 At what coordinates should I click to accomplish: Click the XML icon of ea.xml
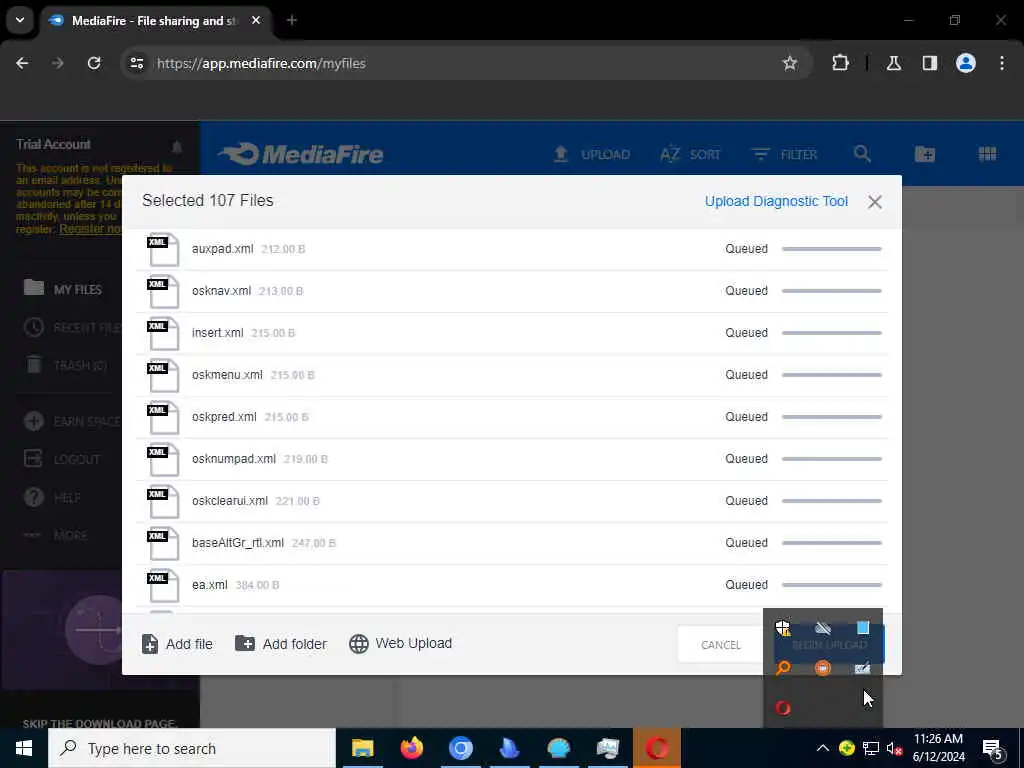tap(163, 585)
